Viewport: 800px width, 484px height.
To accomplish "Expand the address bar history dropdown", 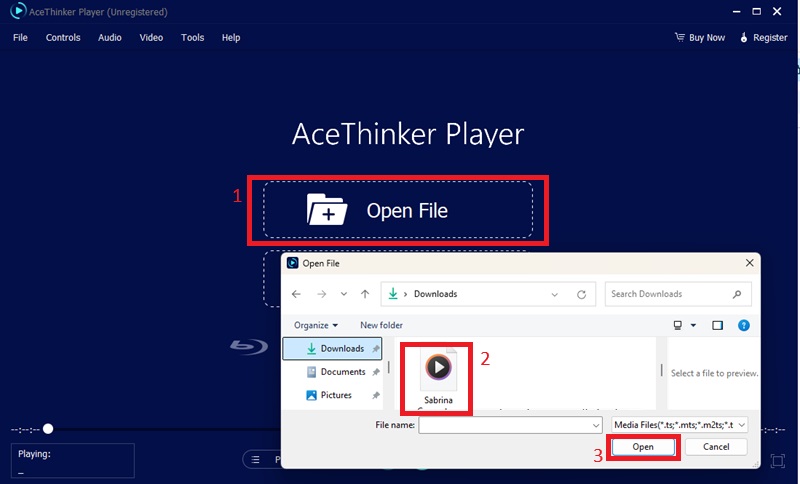I will [555, 294].
